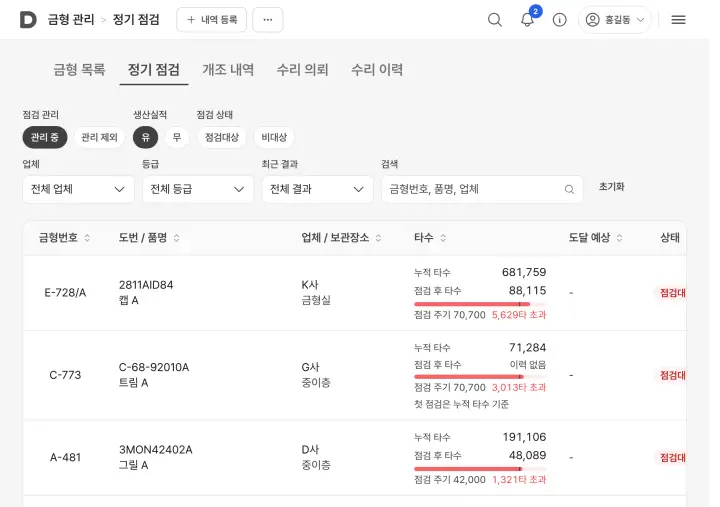The height and width of the screenshot is (507, 720).
Task: Sort by 금형번호 column arrows
Action: [x=87, y=237]
